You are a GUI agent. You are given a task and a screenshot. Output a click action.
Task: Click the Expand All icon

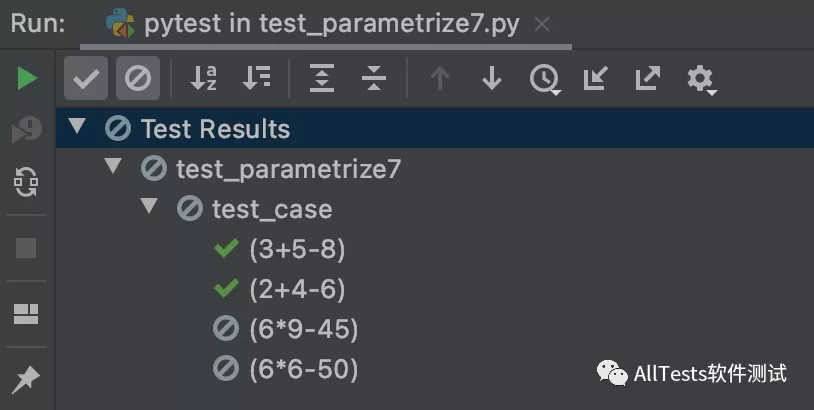pyautogui.click(x=321, y=78)
